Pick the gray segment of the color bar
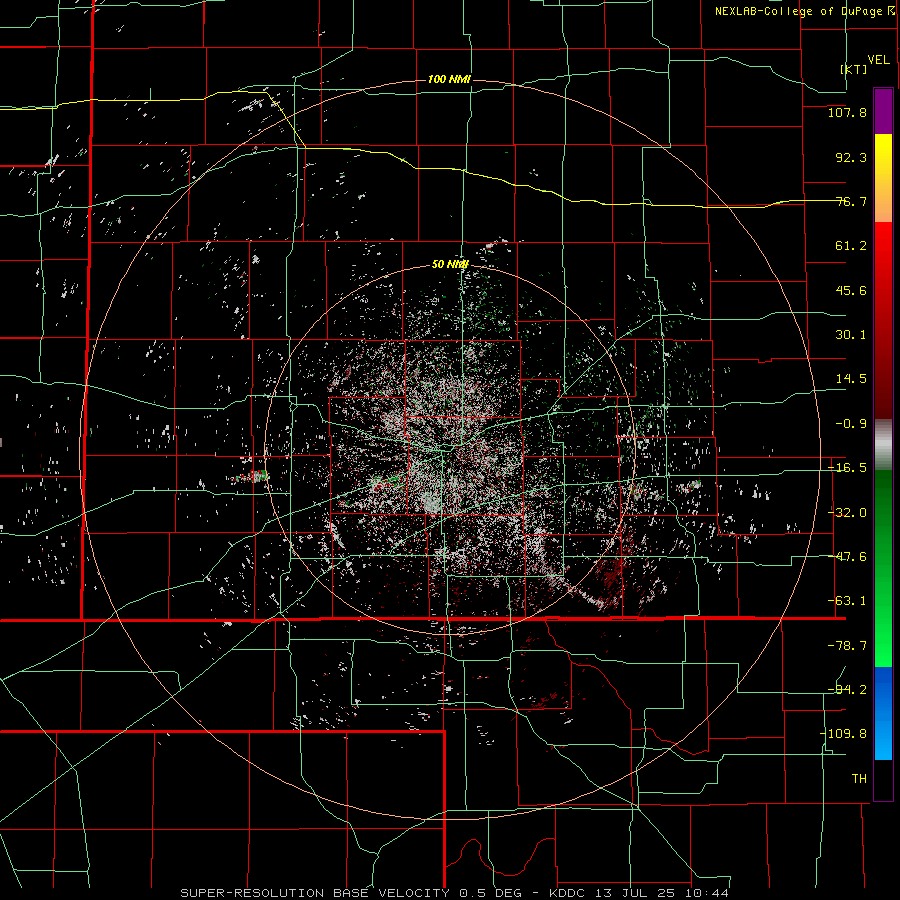 coord(883,445)
